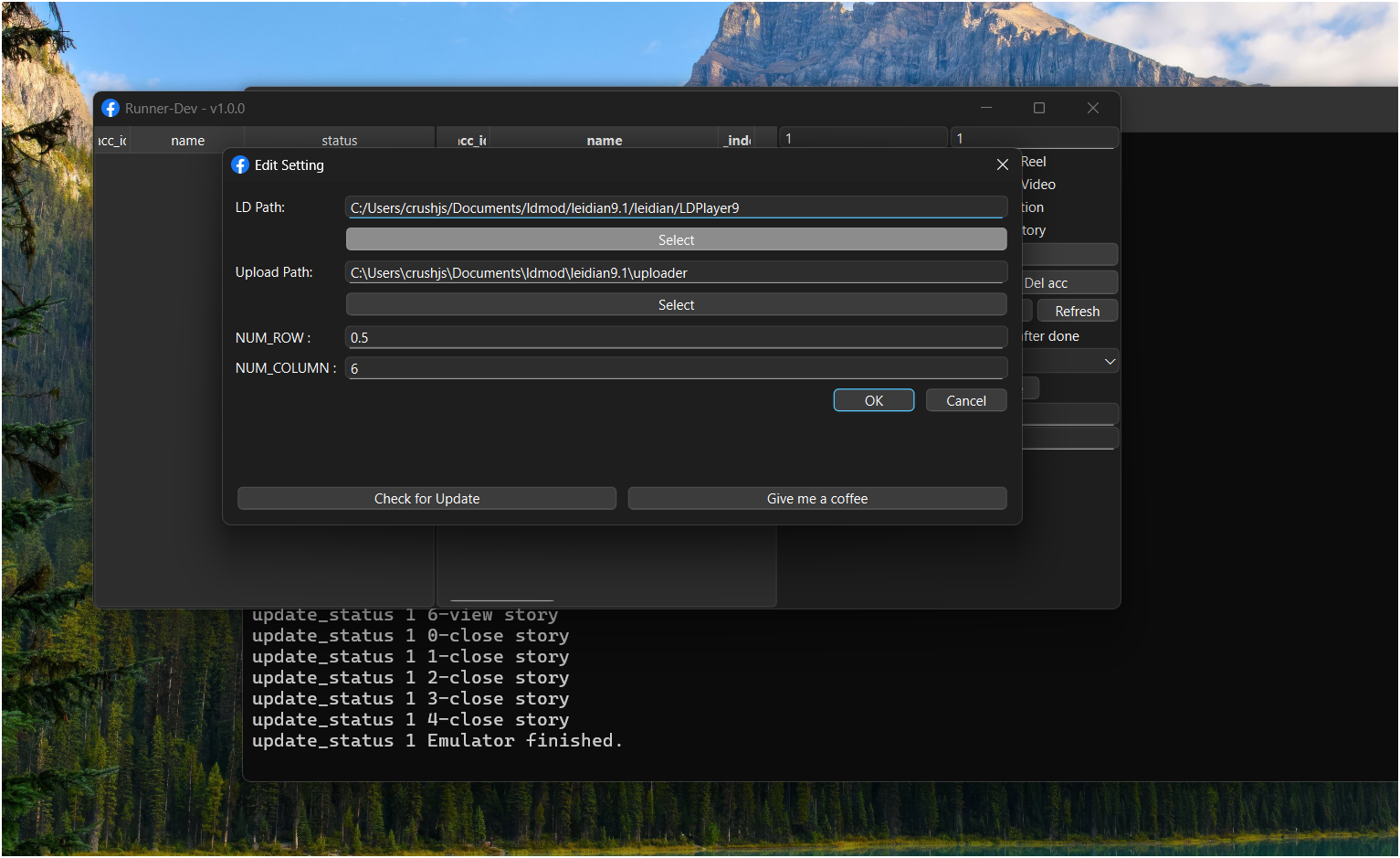Screen dimensions: 1400x858
Task: Click Select under the LD Path field
Action: coord(676,238)
